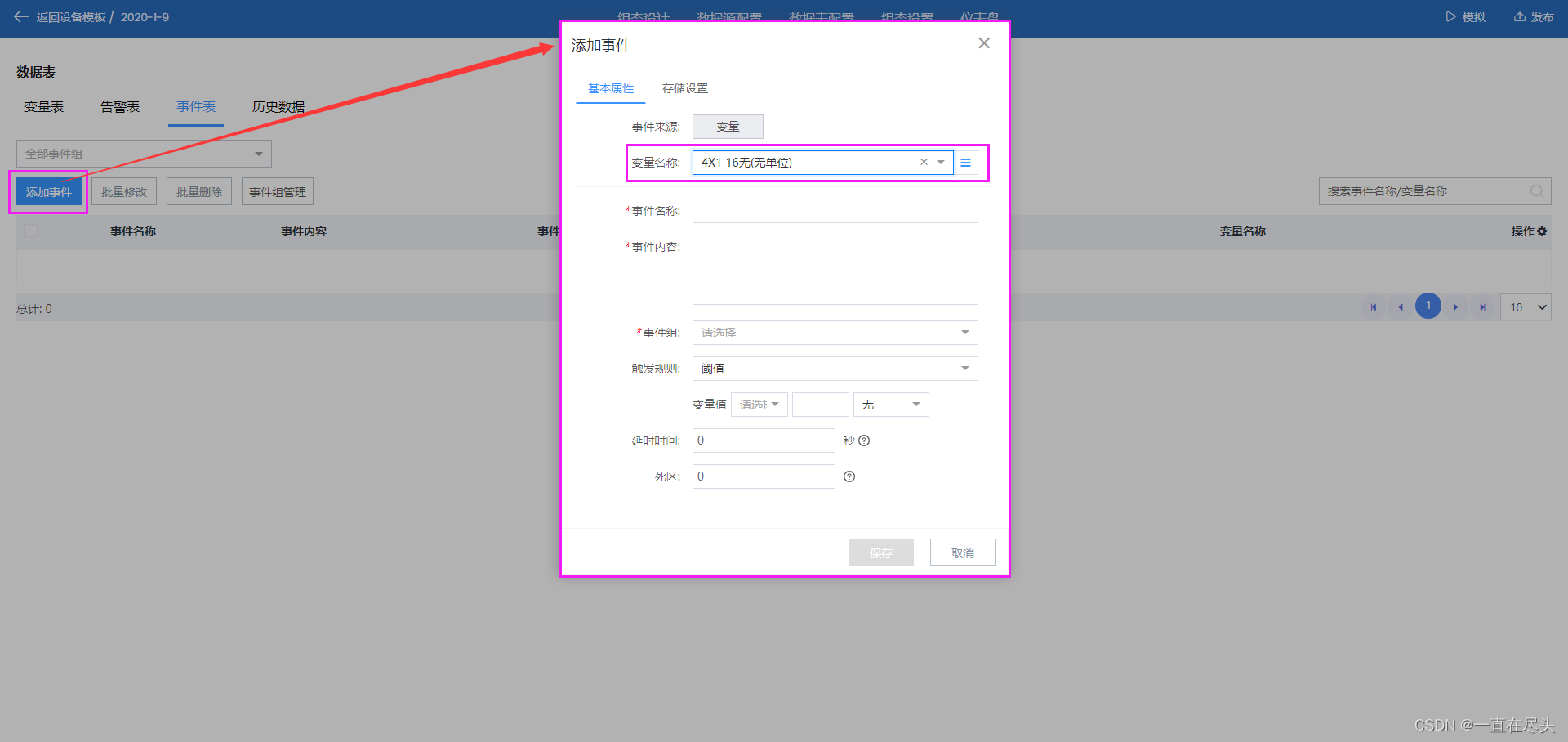This screenshot has width=1568, height=742.
Task: Clear the selected variable 4X1 16
Action: [x=924, y=163]
